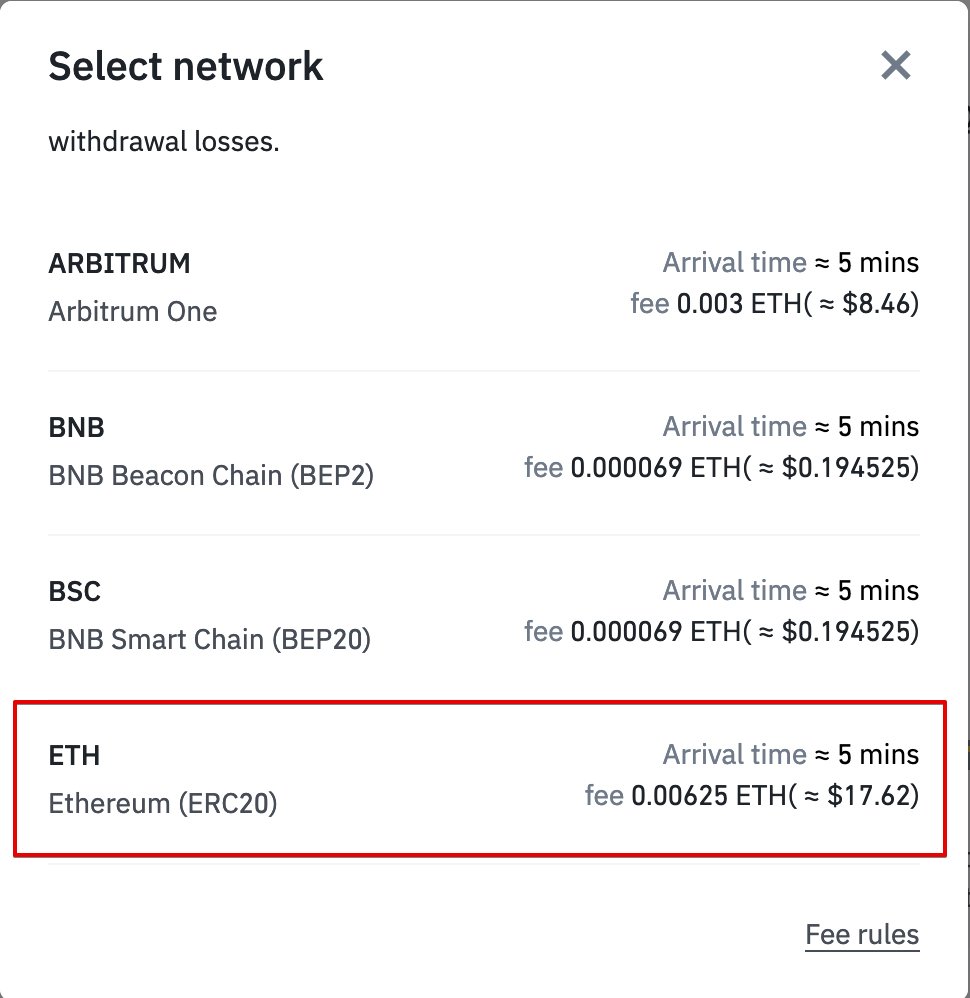
Task: Choose Arbitrum One subtitle row
Action: (x=132, y=312)
